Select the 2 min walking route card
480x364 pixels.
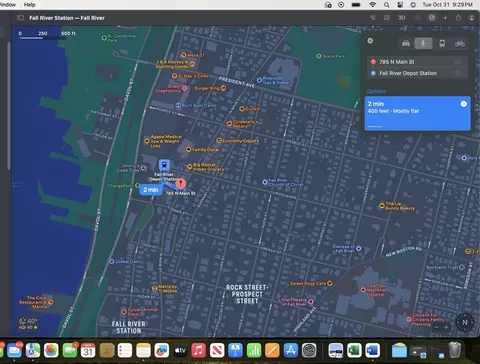click(418, 113)
